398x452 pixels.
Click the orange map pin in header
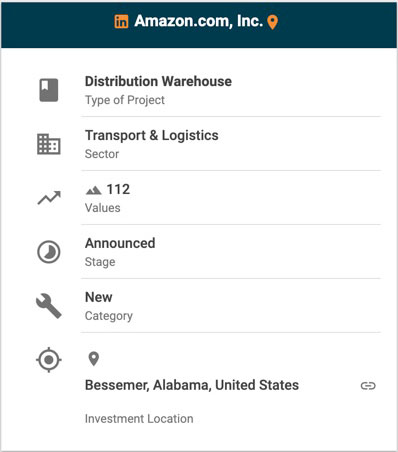point(273,22)
